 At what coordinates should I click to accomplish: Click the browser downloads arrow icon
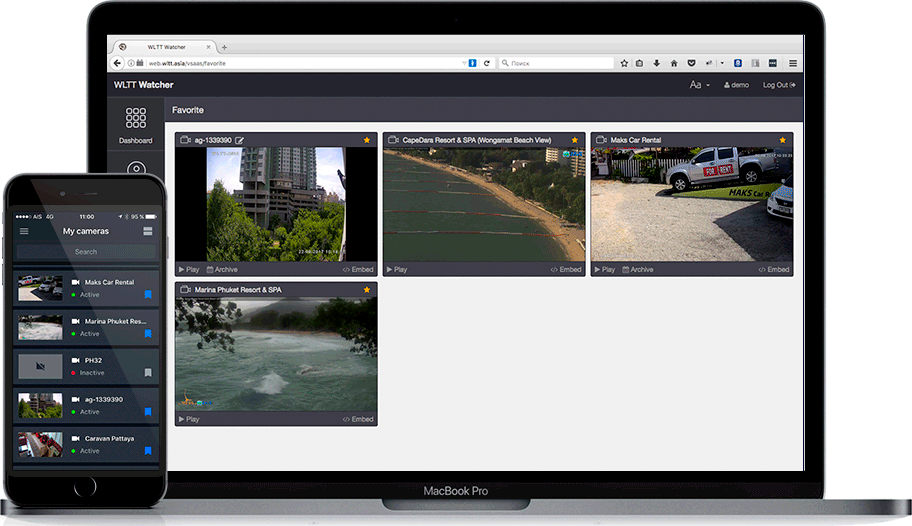(657, 63)
